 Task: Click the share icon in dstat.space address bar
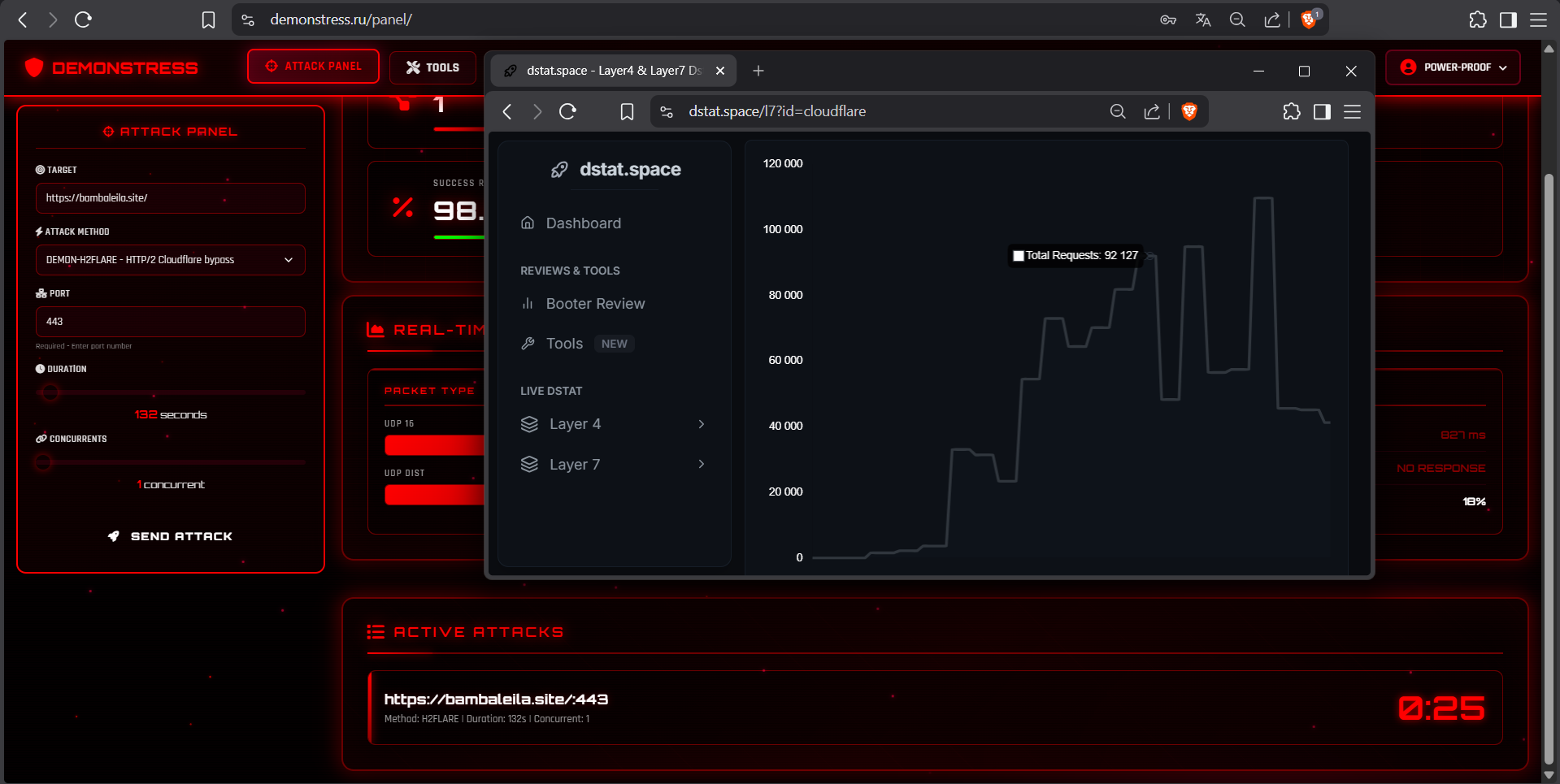point(1152,111)
